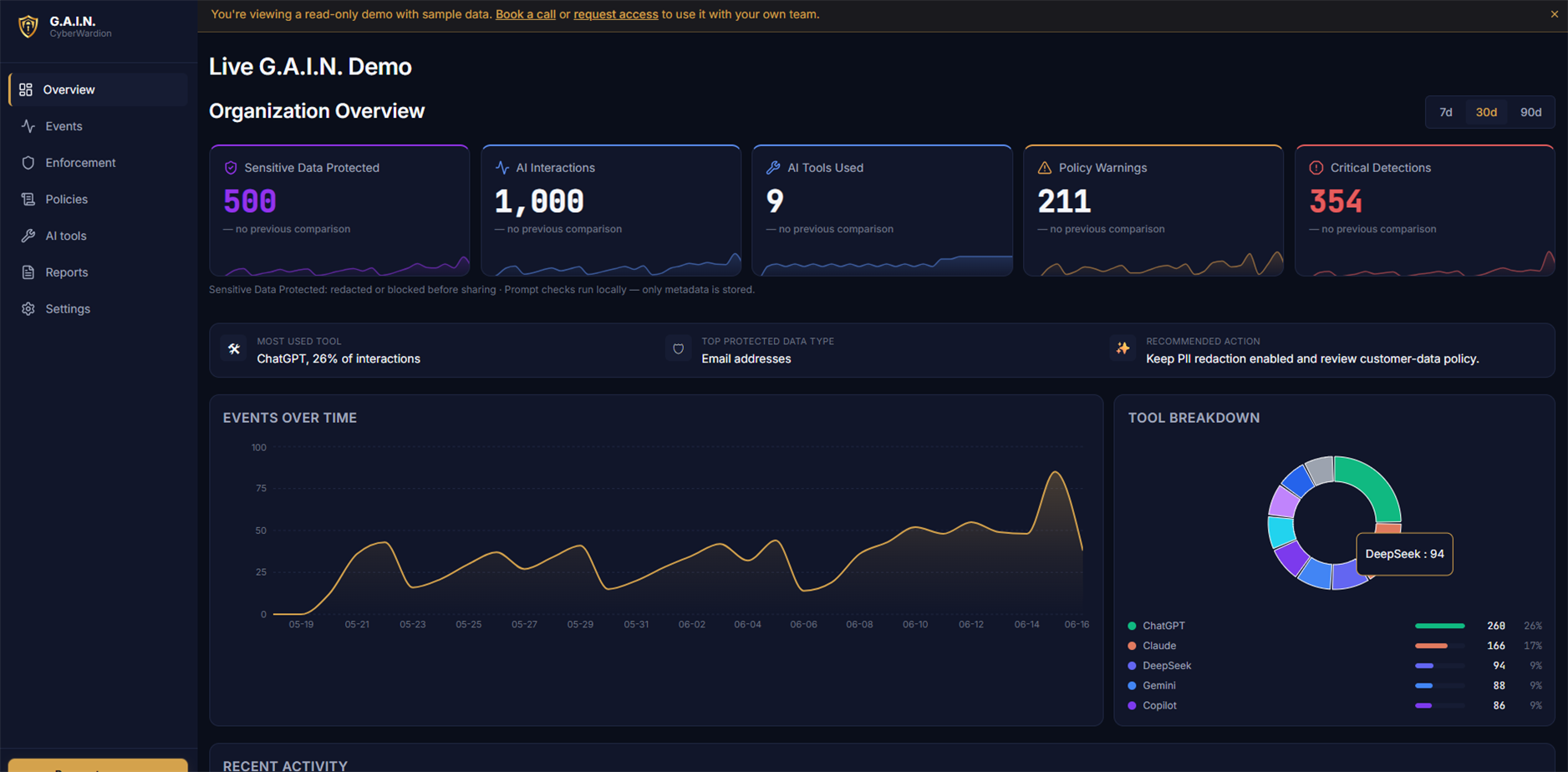Click the Copilot count 86
1568x772 pixels.
pyautogui.click(x=1499, y=706)
